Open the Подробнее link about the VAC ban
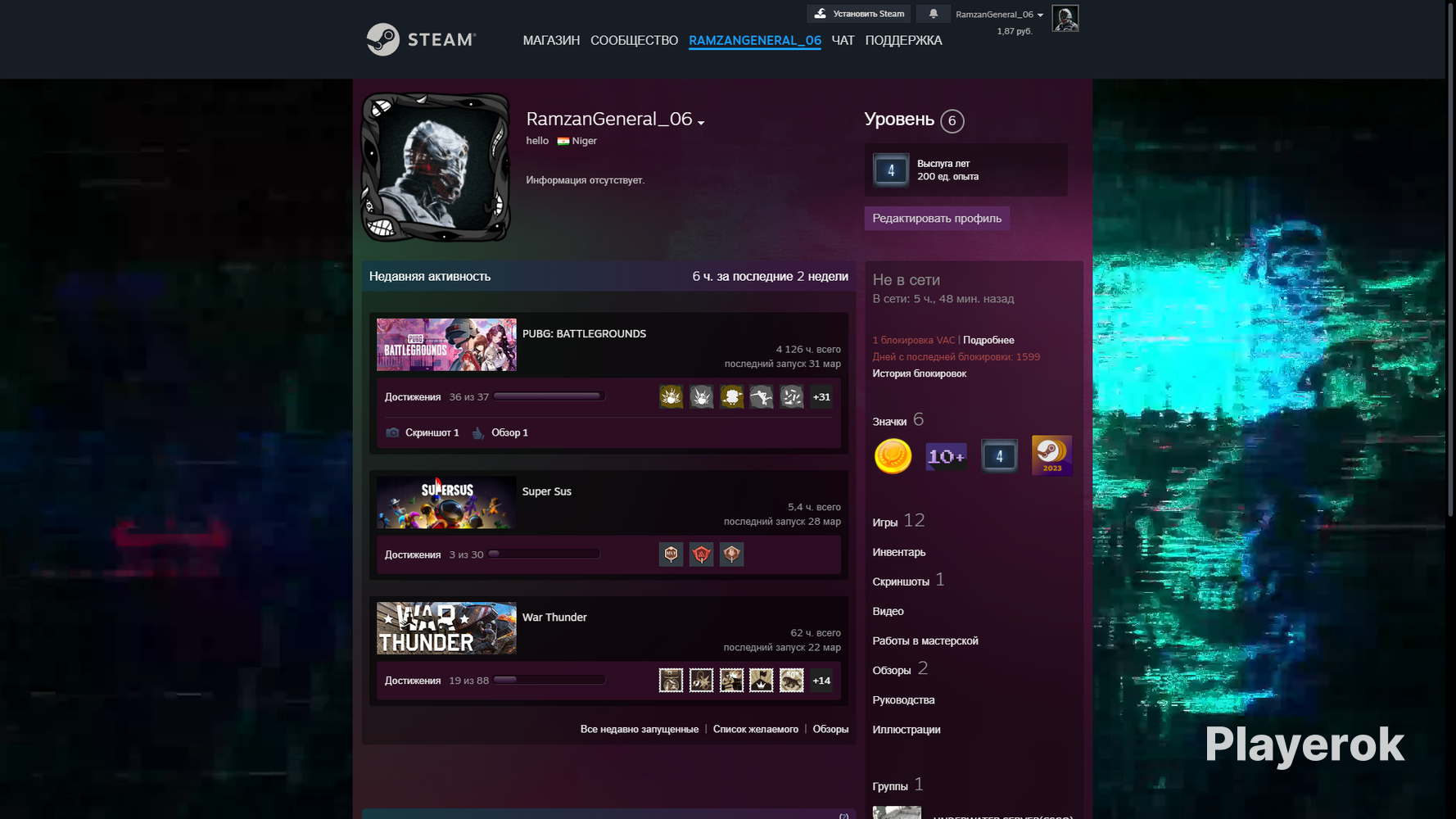 pos(988,340)
